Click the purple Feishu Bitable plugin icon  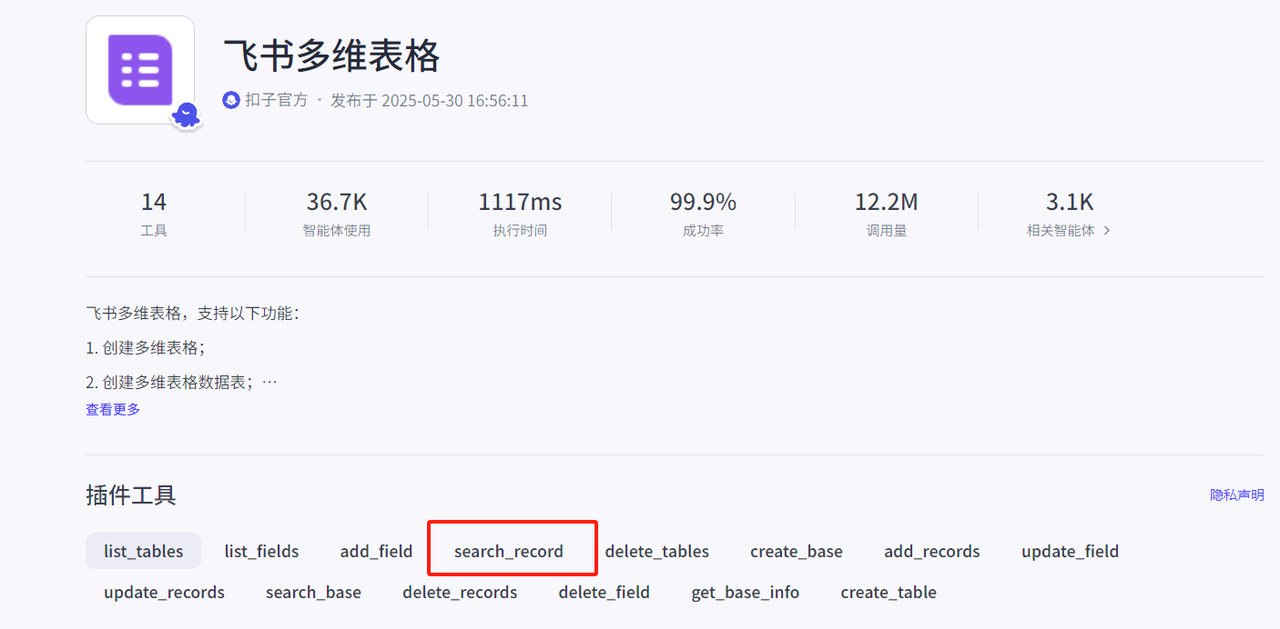(140, 70)
